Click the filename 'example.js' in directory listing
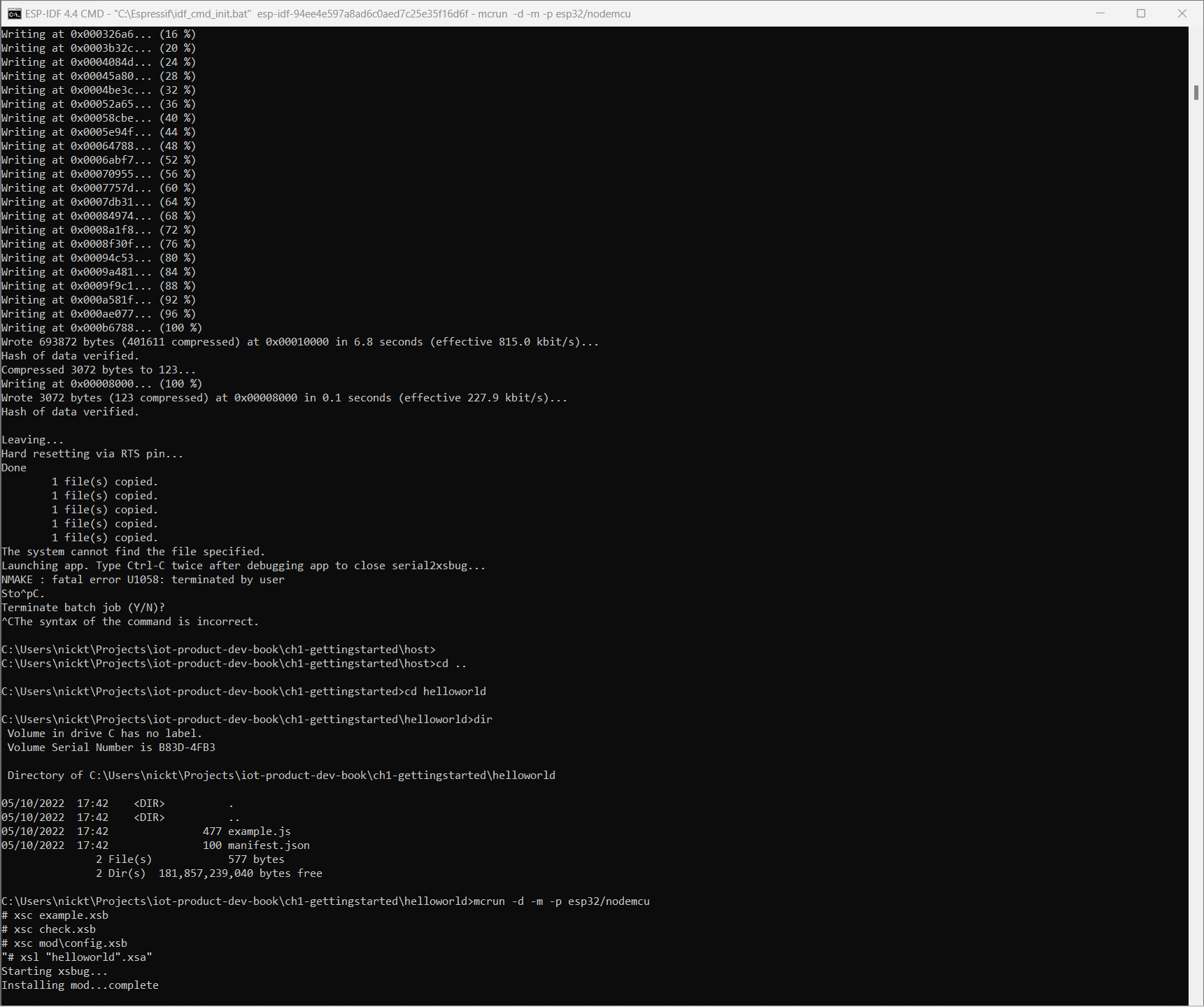Screen dimensions: 1204x1007 pos(259,831)
